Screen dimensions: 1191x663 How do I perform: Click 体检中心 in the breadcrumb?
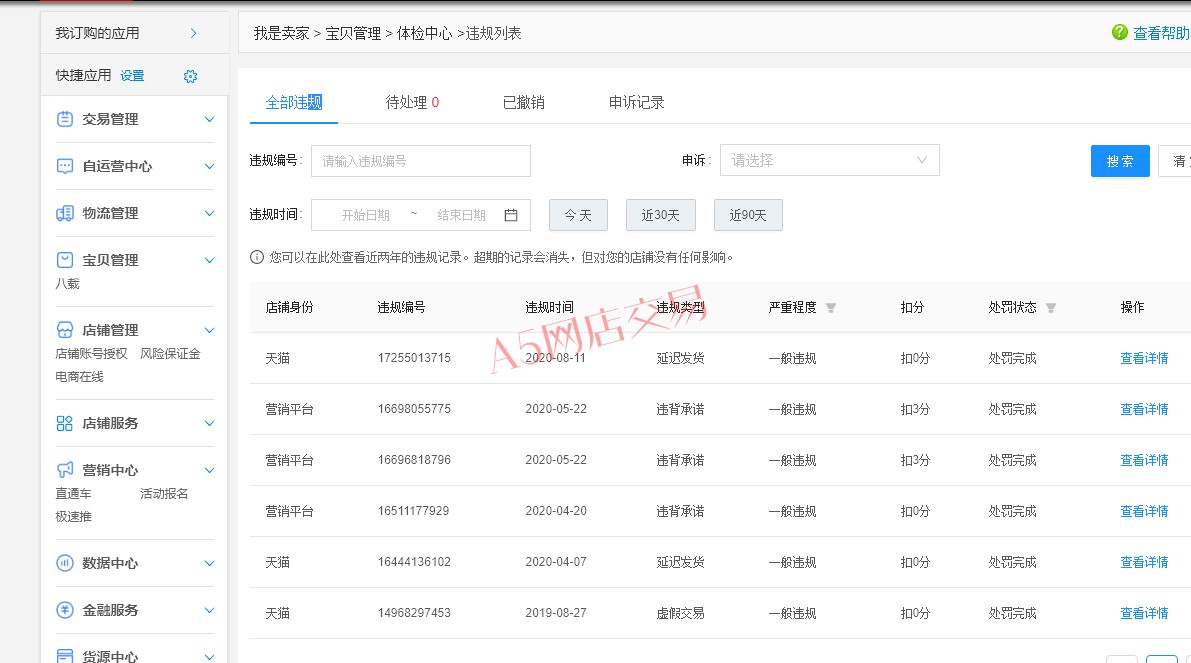[425, 33]
